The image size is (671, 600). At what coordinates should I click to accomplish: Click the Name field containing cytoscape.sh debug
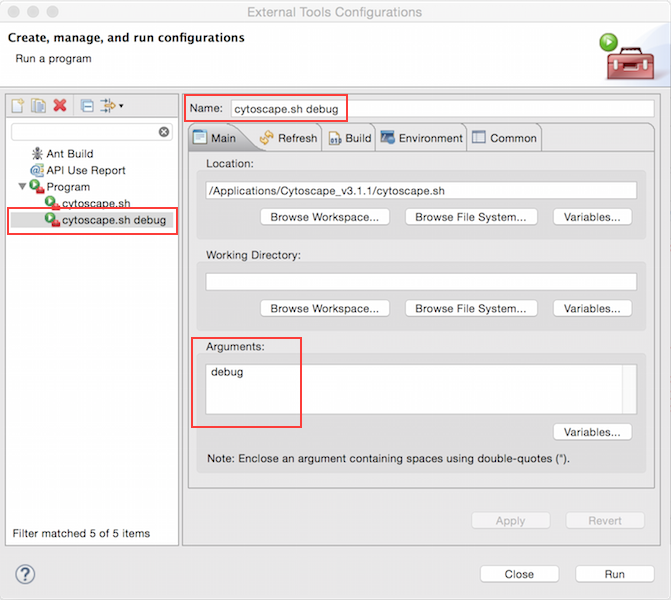442,109
